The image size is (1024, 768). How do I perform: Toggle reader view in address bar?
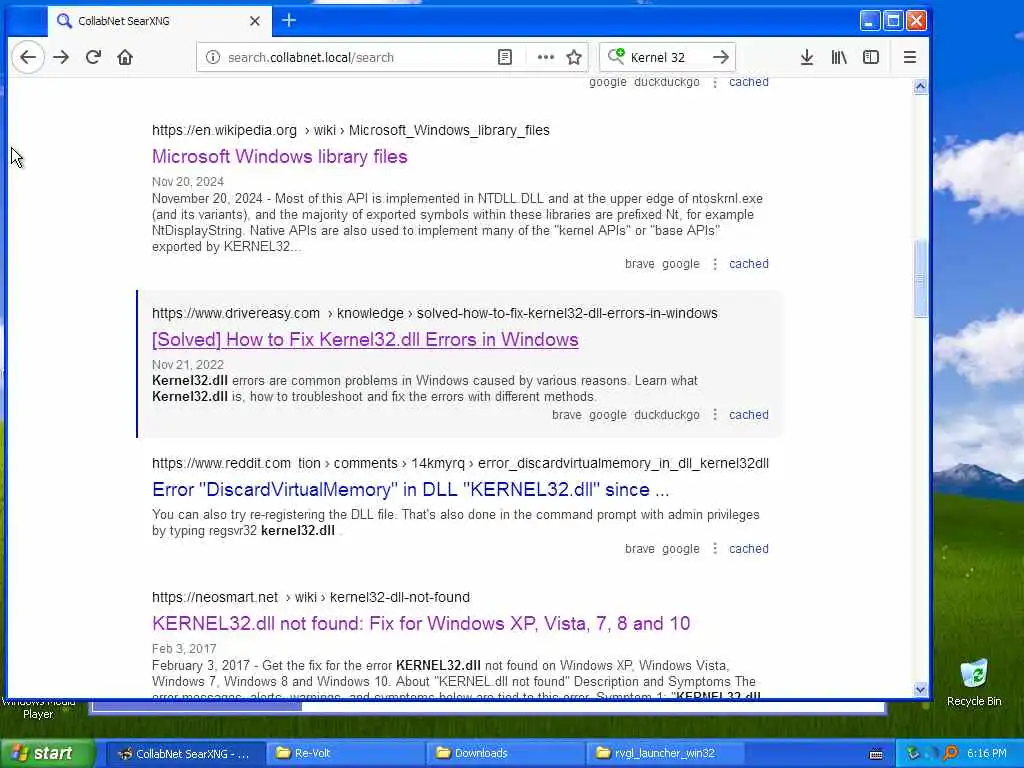pos(504,57)
